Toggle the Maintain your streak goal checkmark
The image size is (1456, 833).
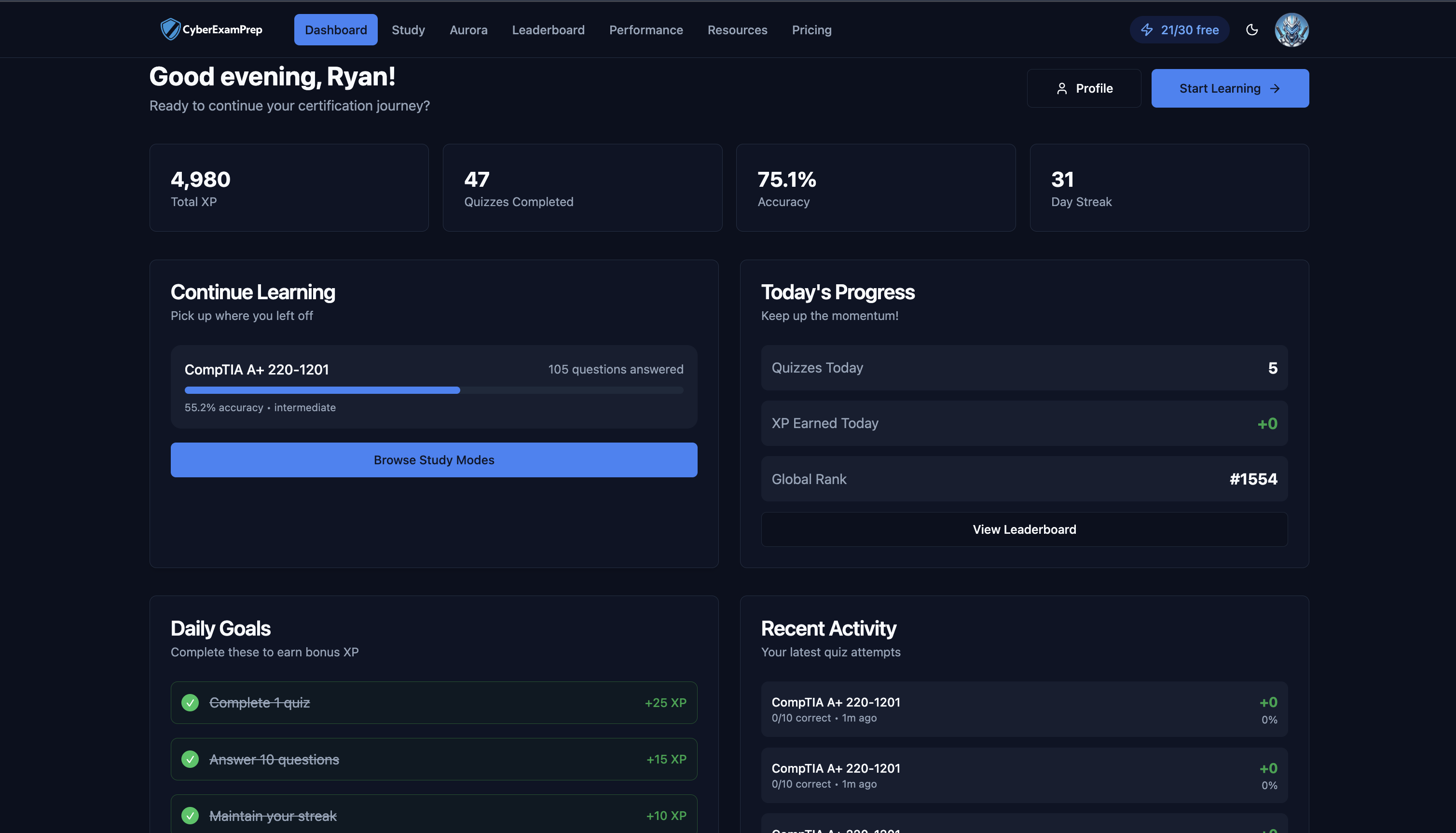pyautogui.click(x=190, y=815)
